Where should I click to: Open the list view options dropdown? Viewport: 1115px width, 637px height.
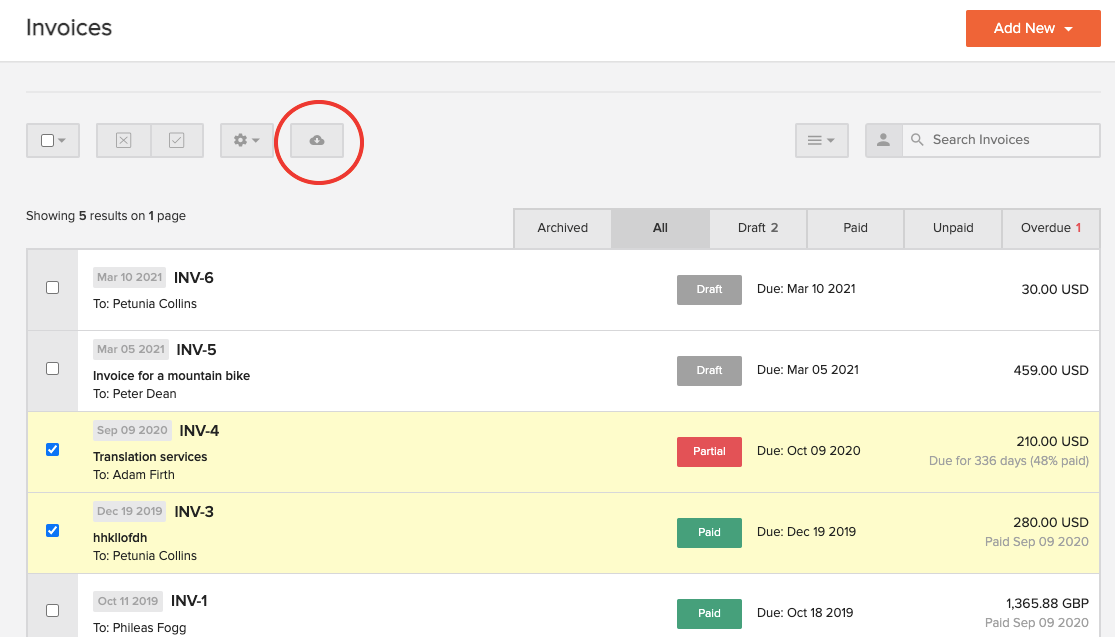click(821, 140)
